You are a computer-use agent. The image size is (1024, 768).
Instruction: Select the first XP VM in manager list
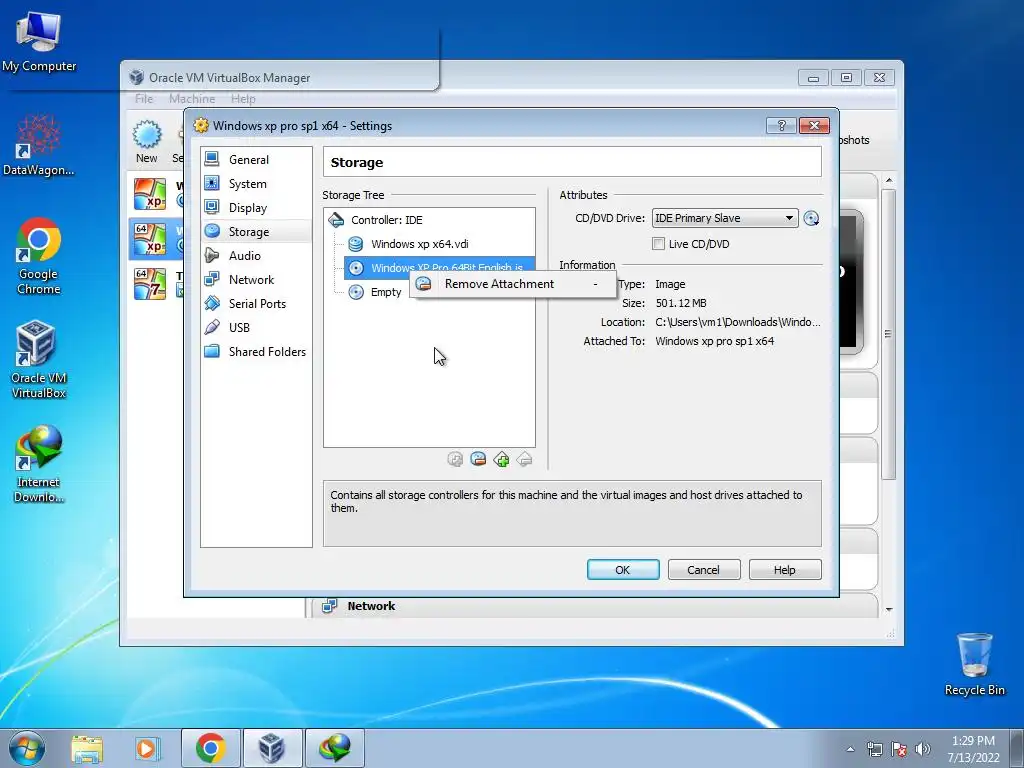(x=150, y=195)
